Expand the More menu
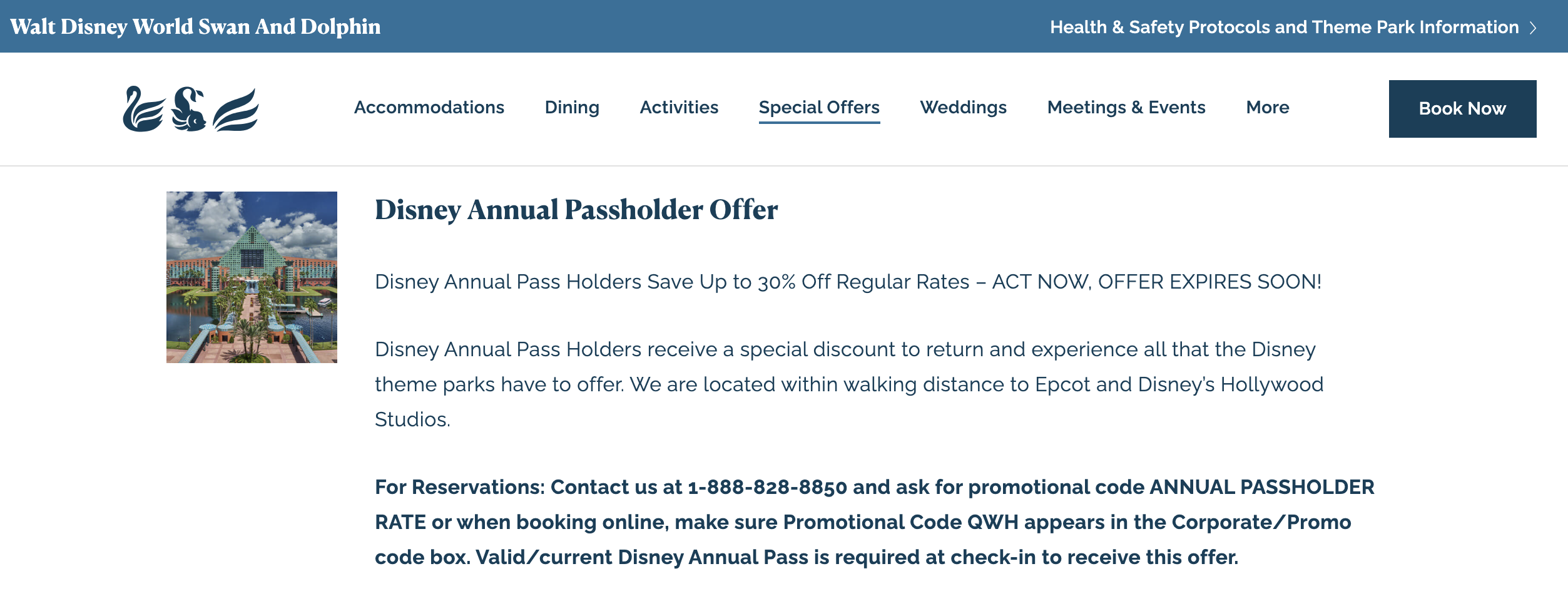The height and width of the screenshot is (601, 1568). tap(1268, 108)
